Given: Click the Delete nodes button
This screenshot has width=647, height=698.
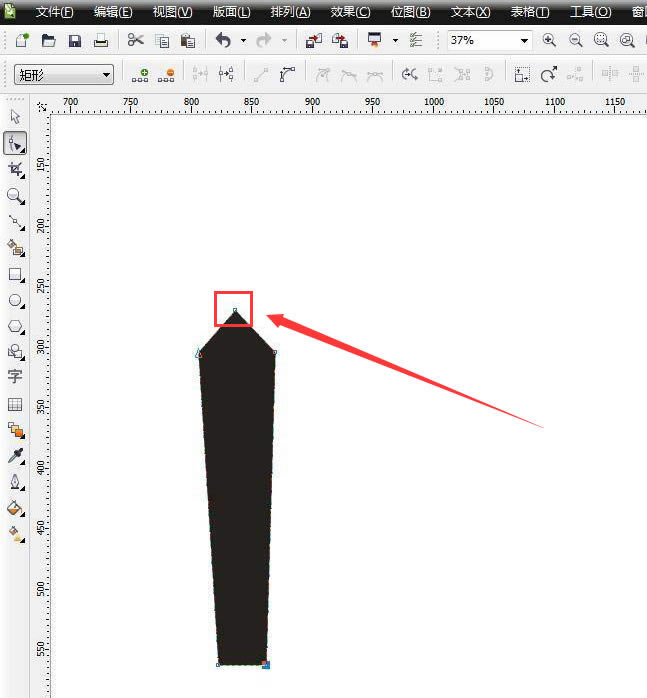Looking at the screenshot, I should [166, 75].
